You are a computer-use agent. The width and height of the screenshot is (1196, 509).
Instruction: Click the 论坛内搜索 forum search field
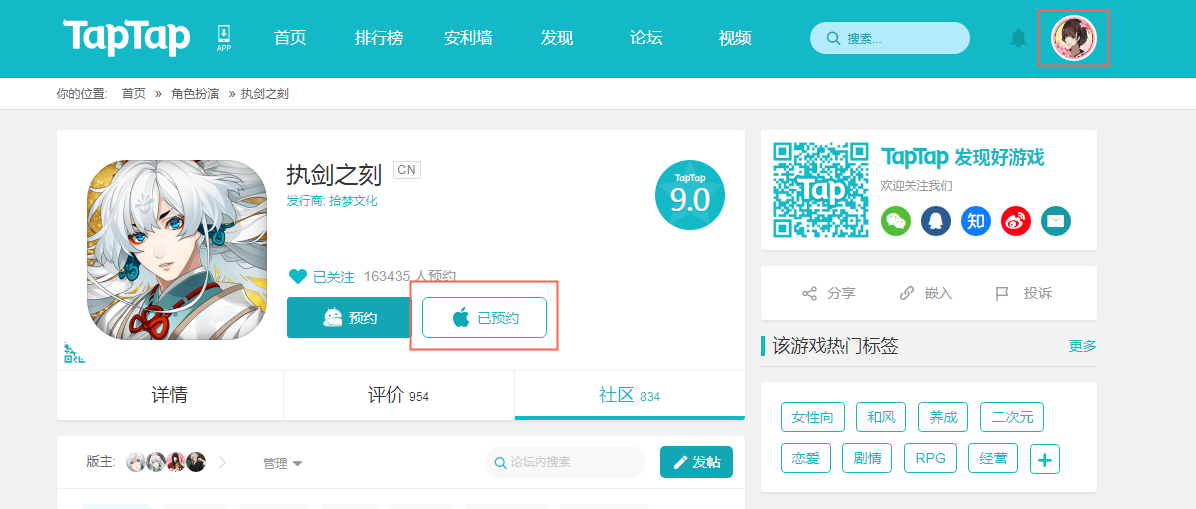tap(564, 462)
